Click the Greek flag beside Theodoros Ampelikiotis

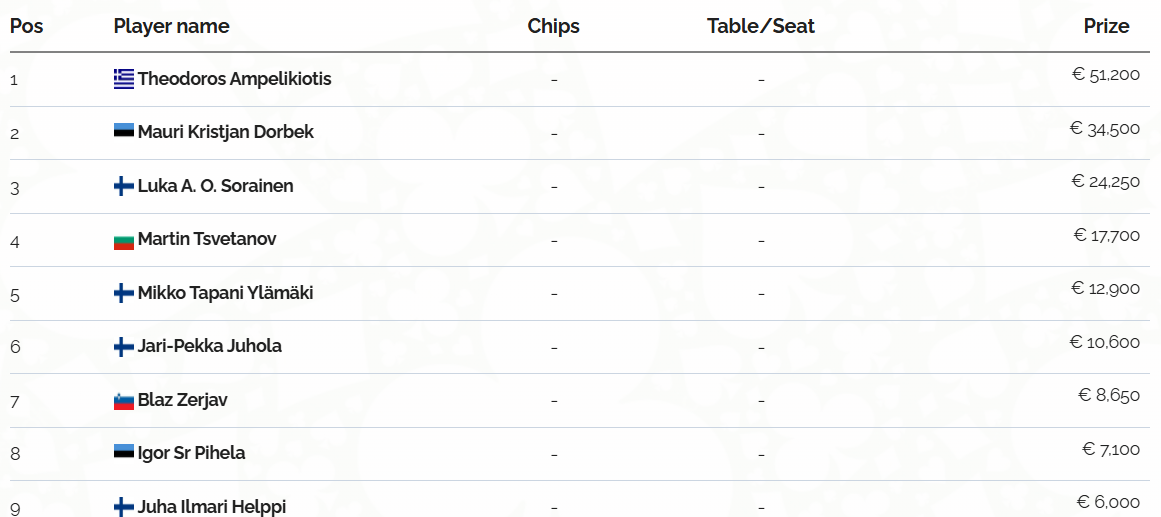pos(124,79)
